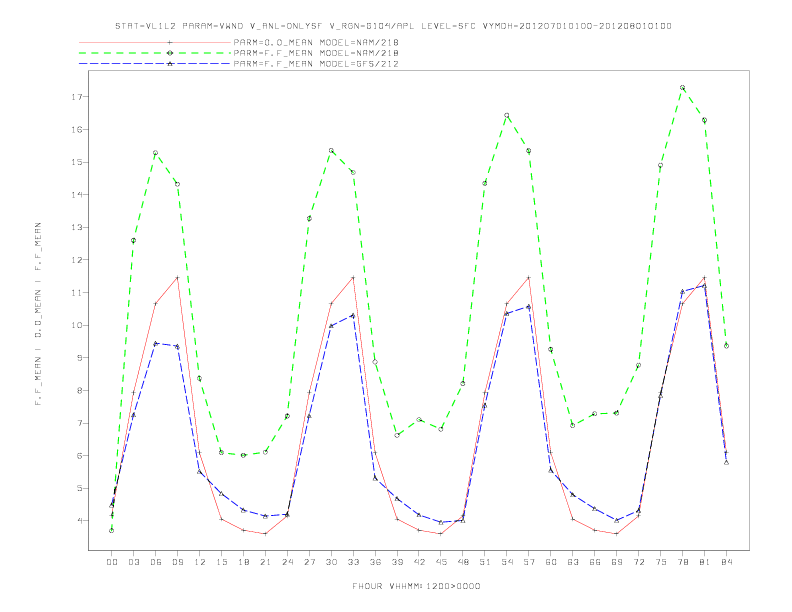Click x-axis forecast hour label 51
792x612 pixels.
point(485,562)
